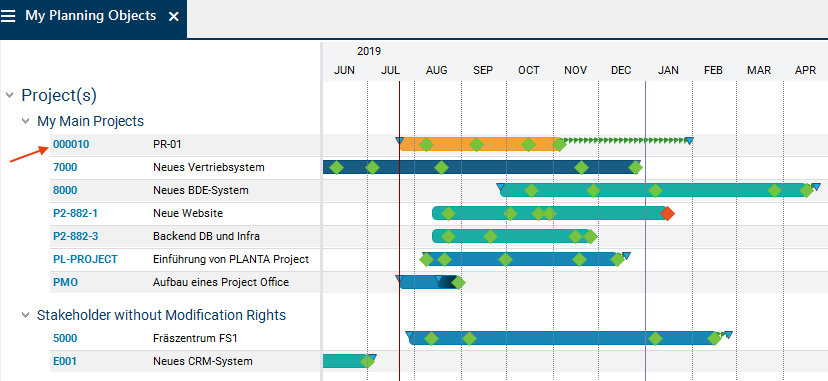This screenshot has width=828, height=381.
Task: Click the blue end-date triangle on PR-01 row
Action: (689, 141)
